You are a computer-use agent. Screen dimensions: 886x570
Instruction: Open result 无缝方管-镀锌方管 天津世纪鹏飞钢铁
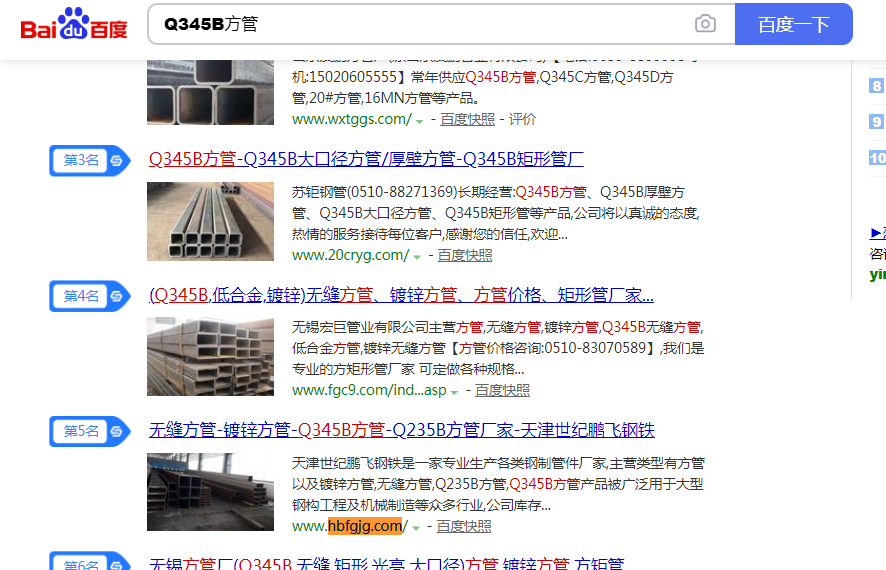(x=402, y=430)
